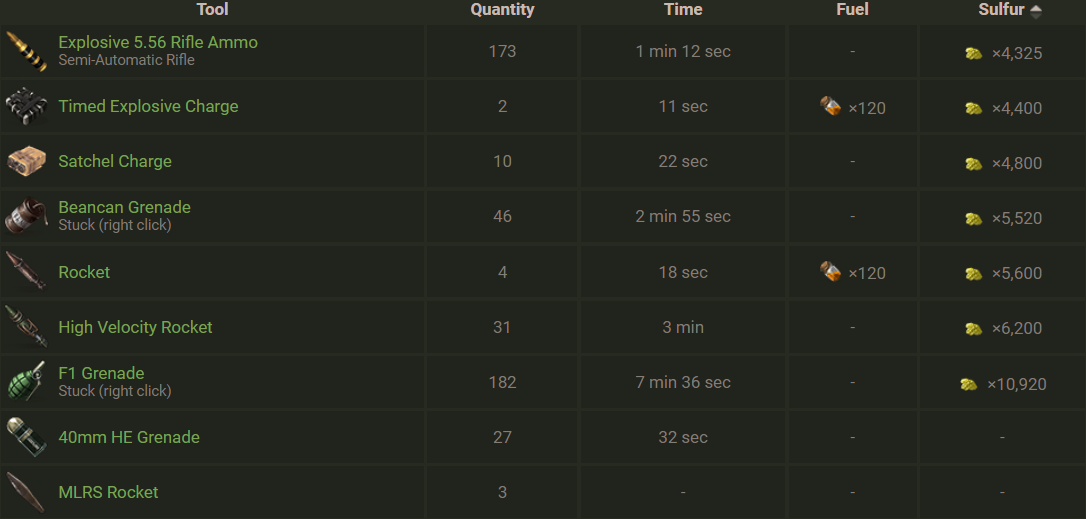
Task: Sort table by Quantity column
Action: 502,10
